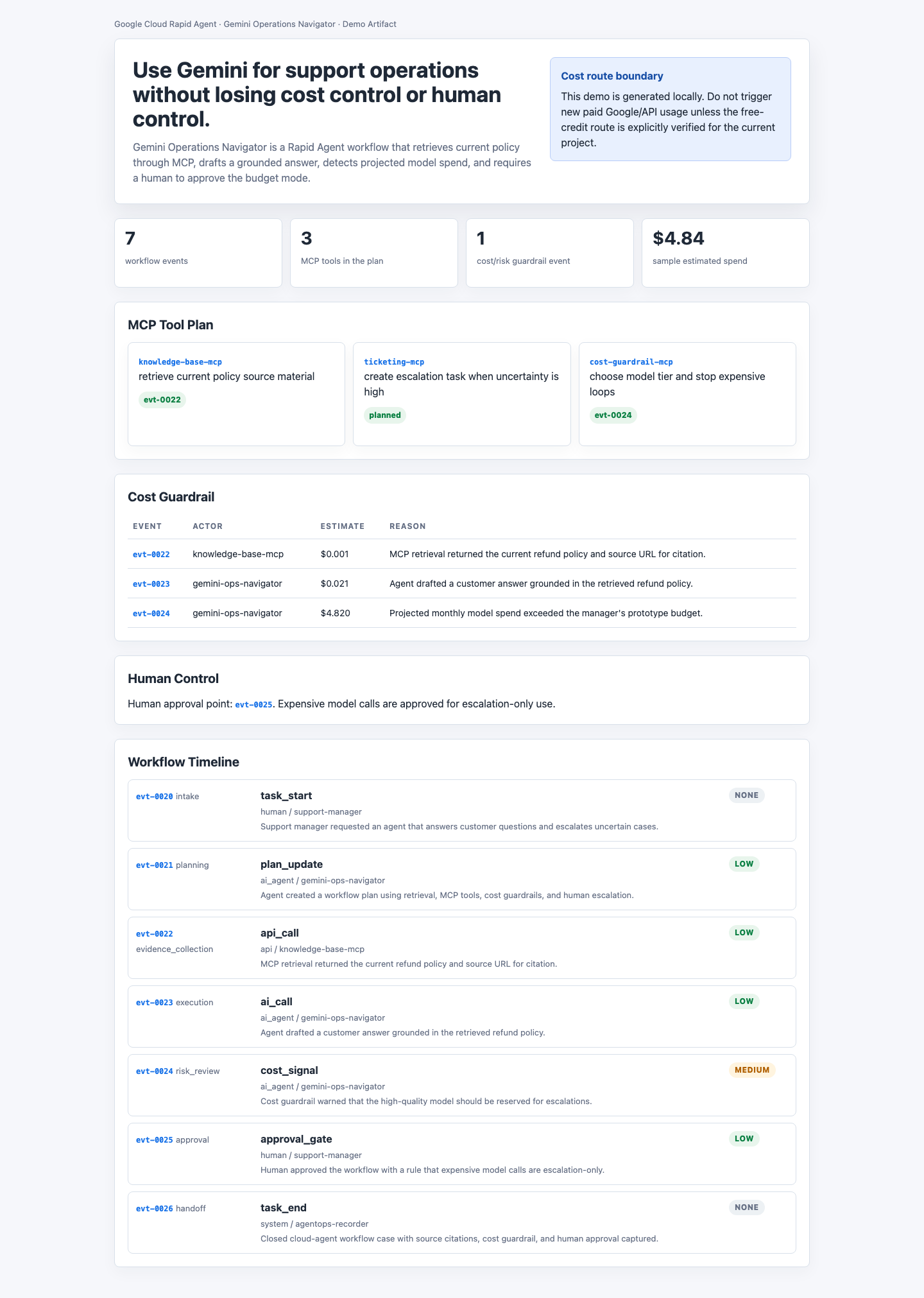The height and width of the screenshot is (1298, 924).
Task: Click the 'system / agentops-recorder' actor line
Action: [314, 1224]
